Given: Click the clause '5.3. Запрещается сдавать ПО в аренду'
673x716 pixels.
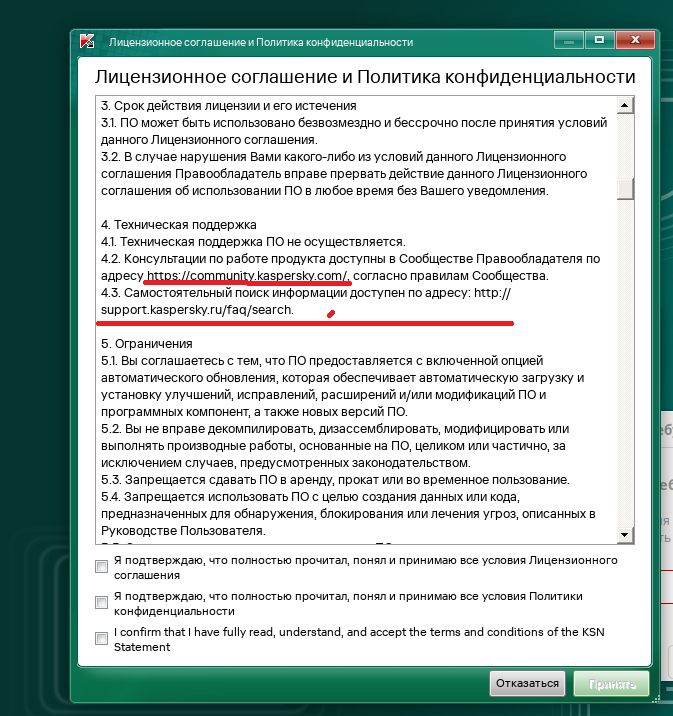Looking at the screenshot, I should tap(335, 479).
